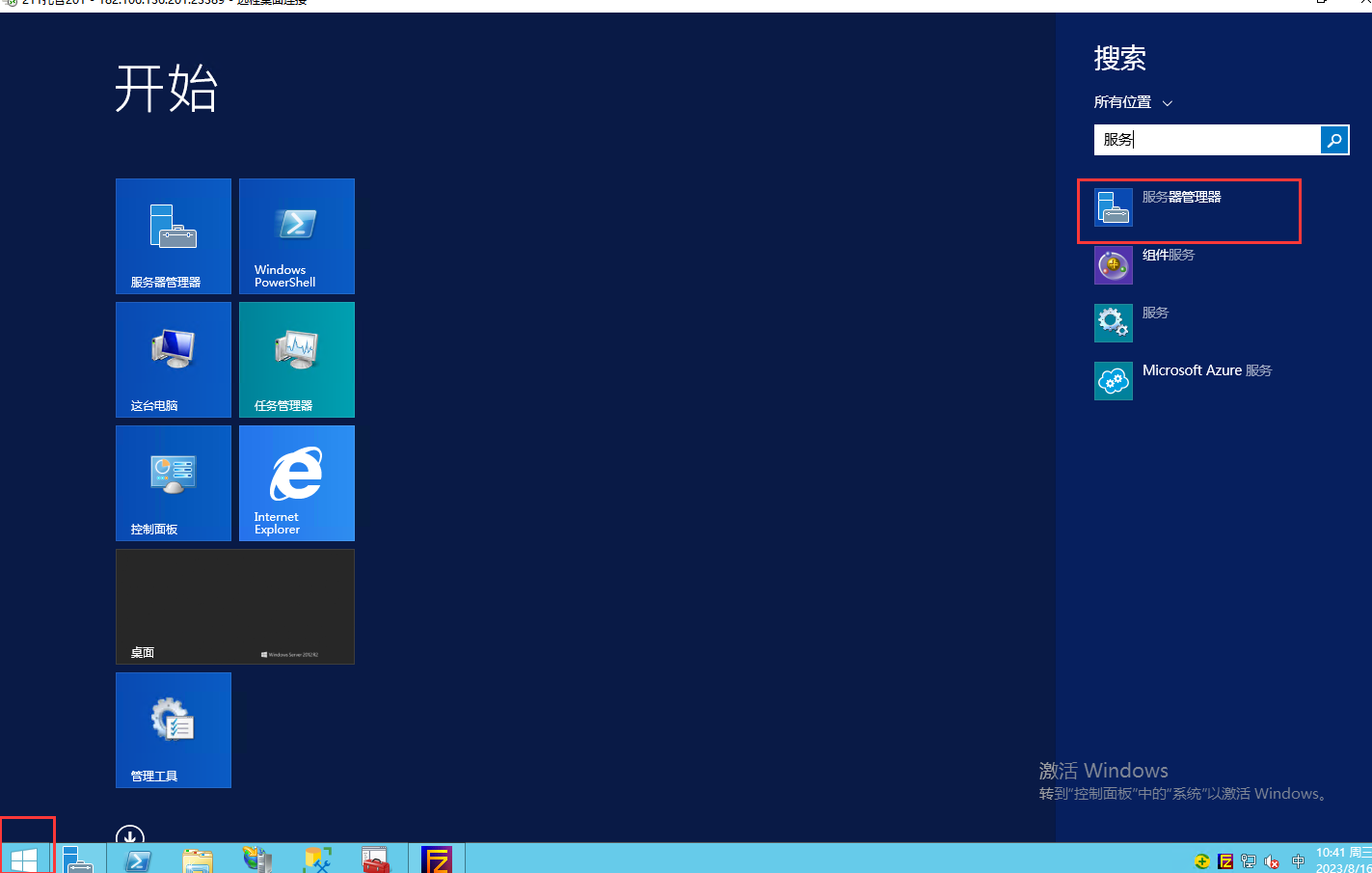Open the 服务器管理器 Start tile
Image resolution: width=1372 pixels, height=873 pixels.
[x=174, y=236]
